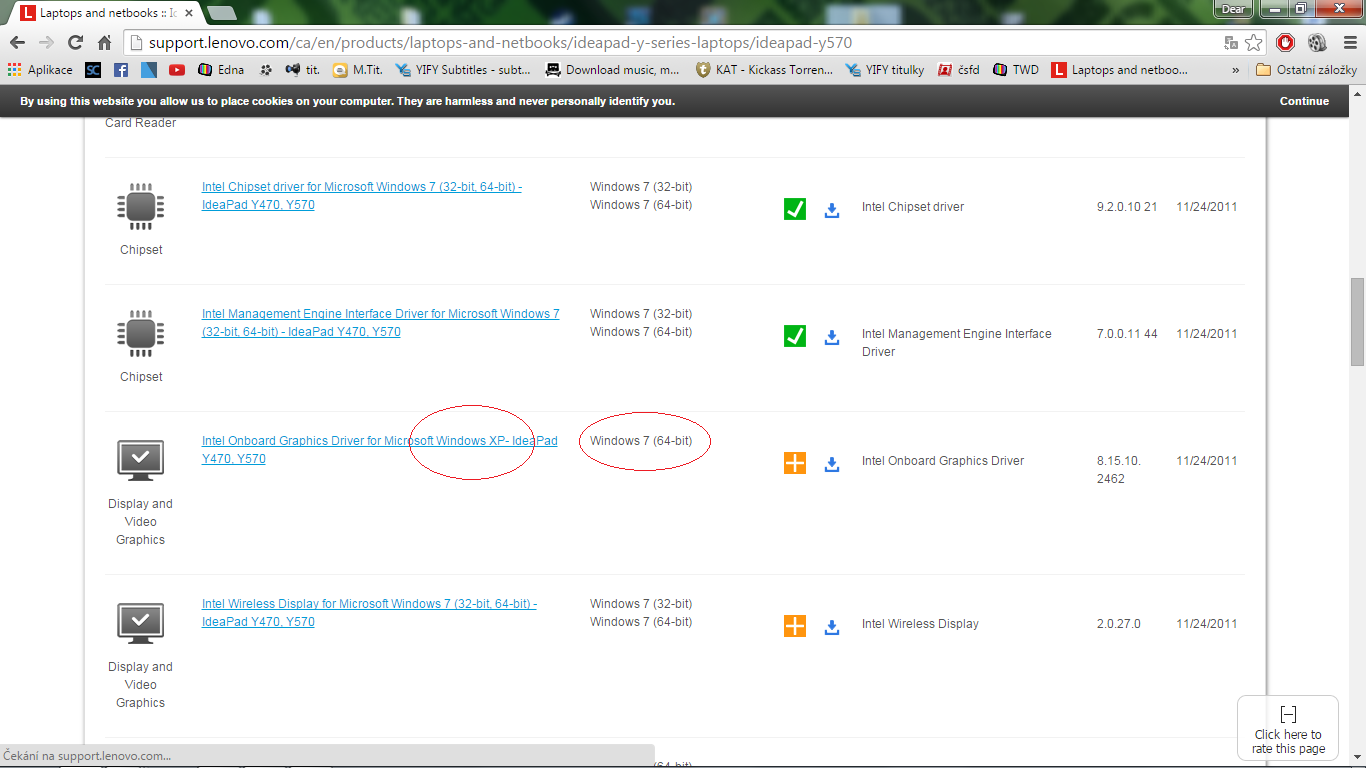Click the address bar URL field
Viewport: 1366px width, 768px height.
680,43
